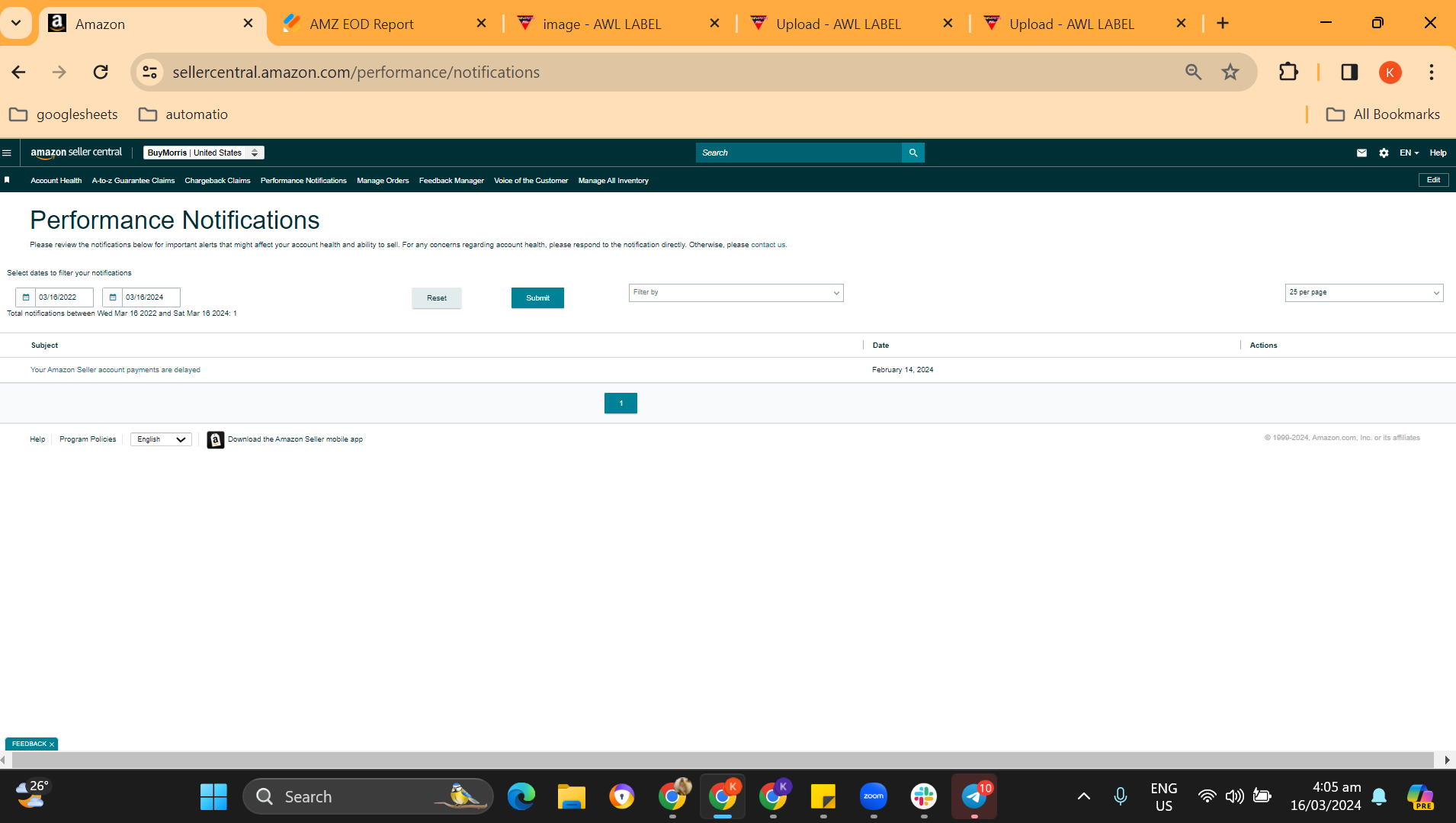This screenshot has height=823, width=1456.
Task: Open the Seller Central messages envelope icon
Action: coord(1361,153)
